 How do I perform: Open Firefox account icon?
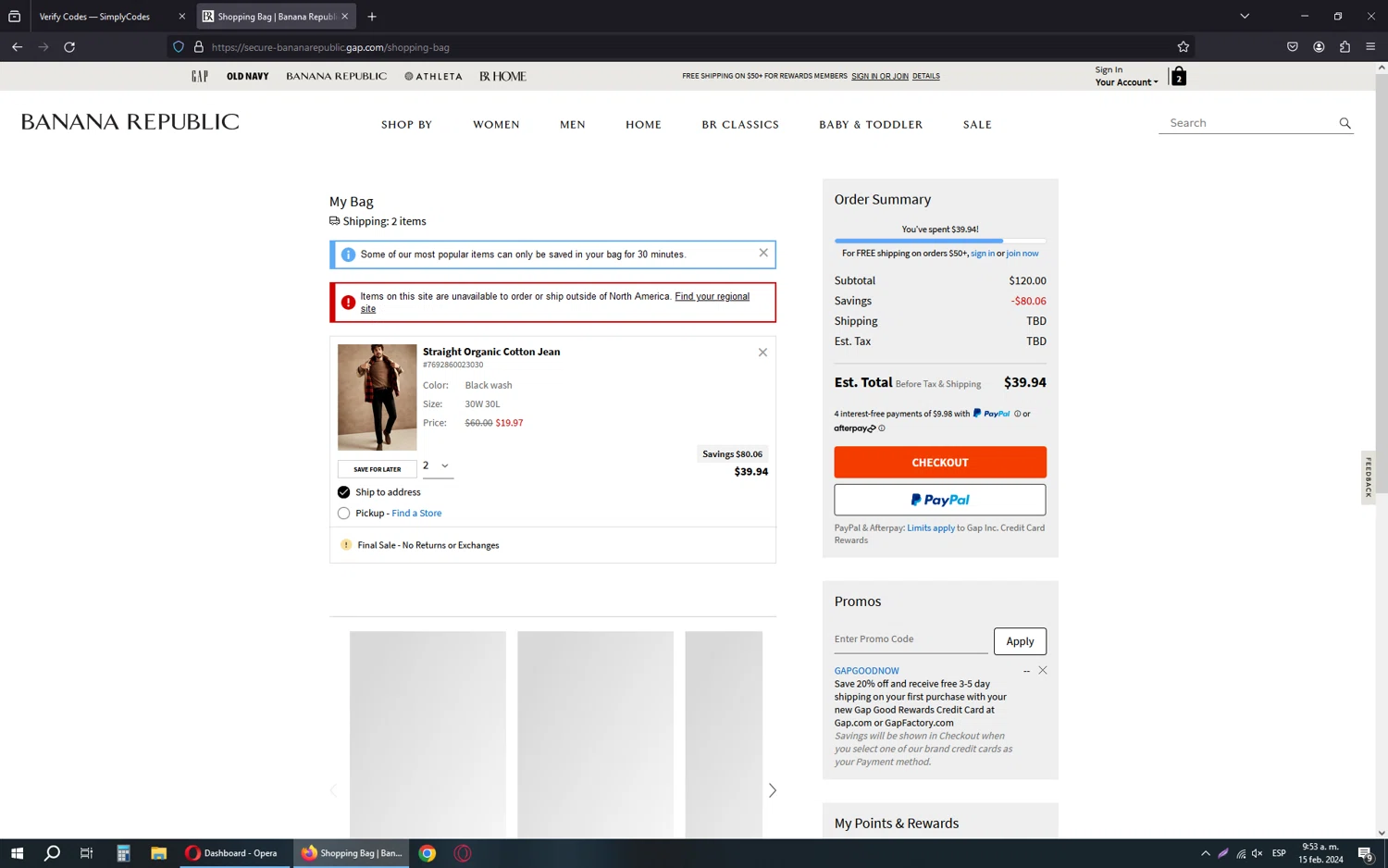point(1319,47)
